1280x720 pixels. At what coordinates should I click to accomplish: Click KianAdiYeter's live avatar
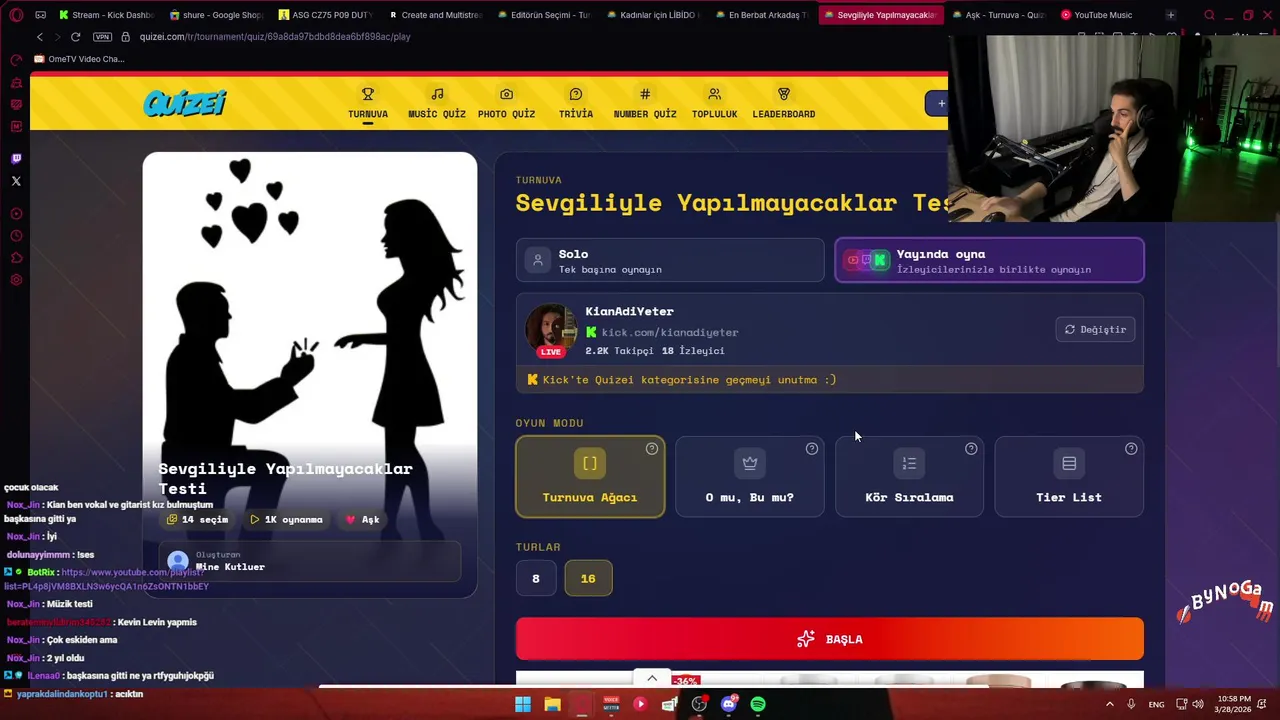[x=551, y=329]
